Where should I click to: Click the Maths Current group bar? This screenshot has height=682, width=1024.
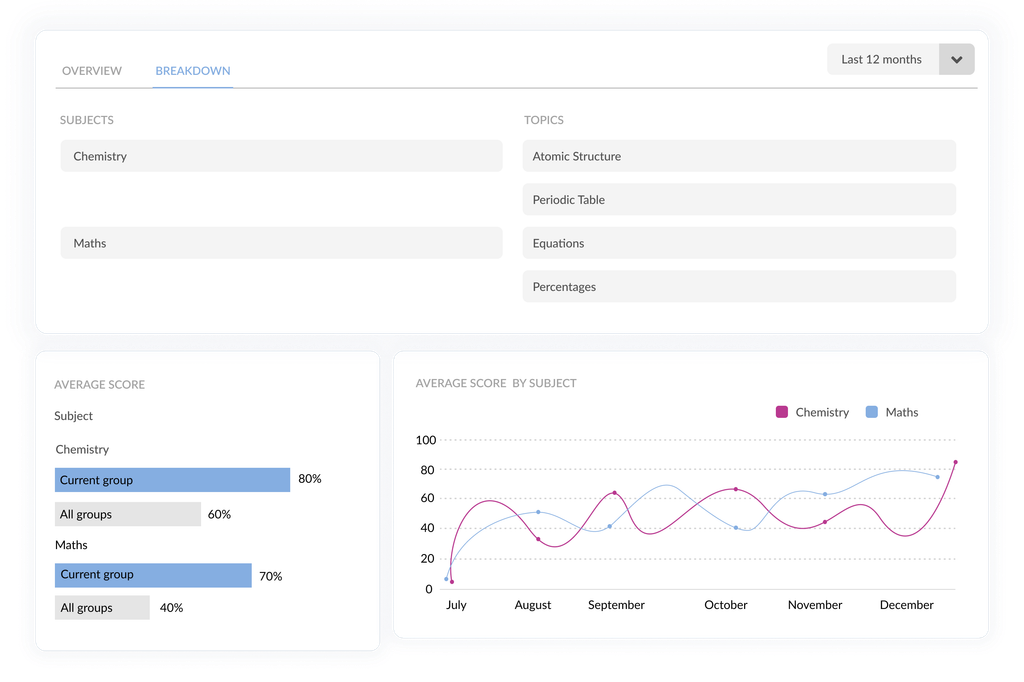pyautogui.click(x=152, y=575)
